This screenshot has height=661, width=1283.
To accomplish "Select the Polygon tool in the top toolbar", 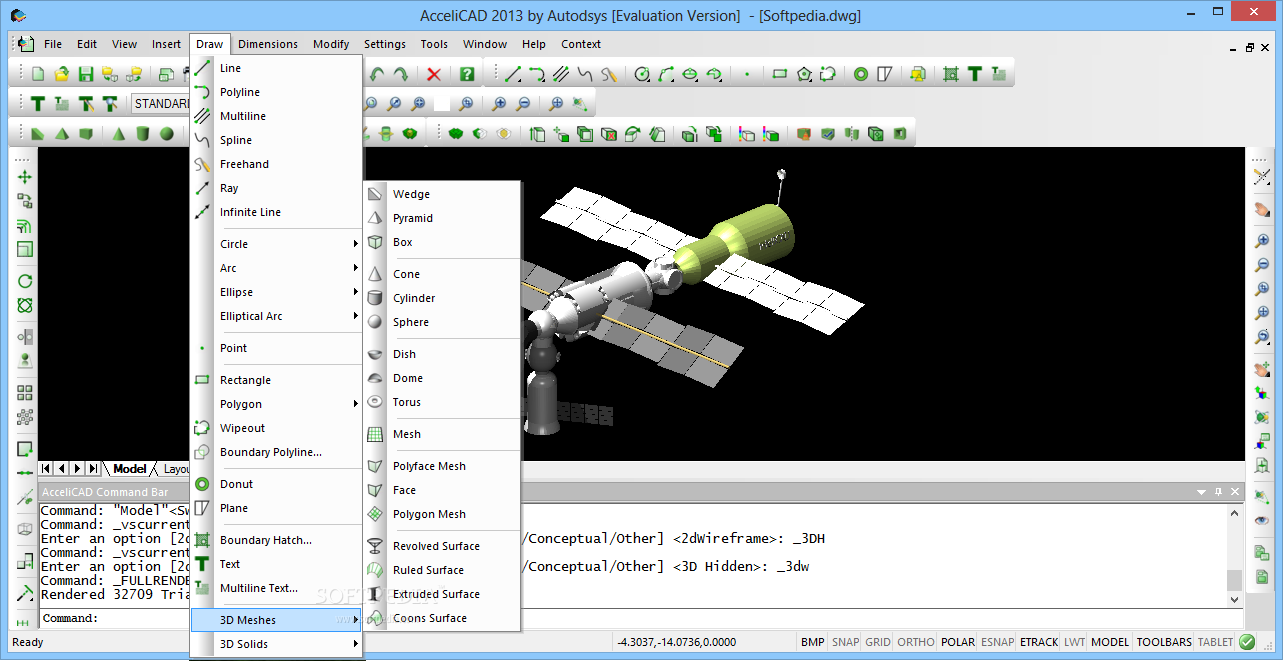I will pos(804,74).
